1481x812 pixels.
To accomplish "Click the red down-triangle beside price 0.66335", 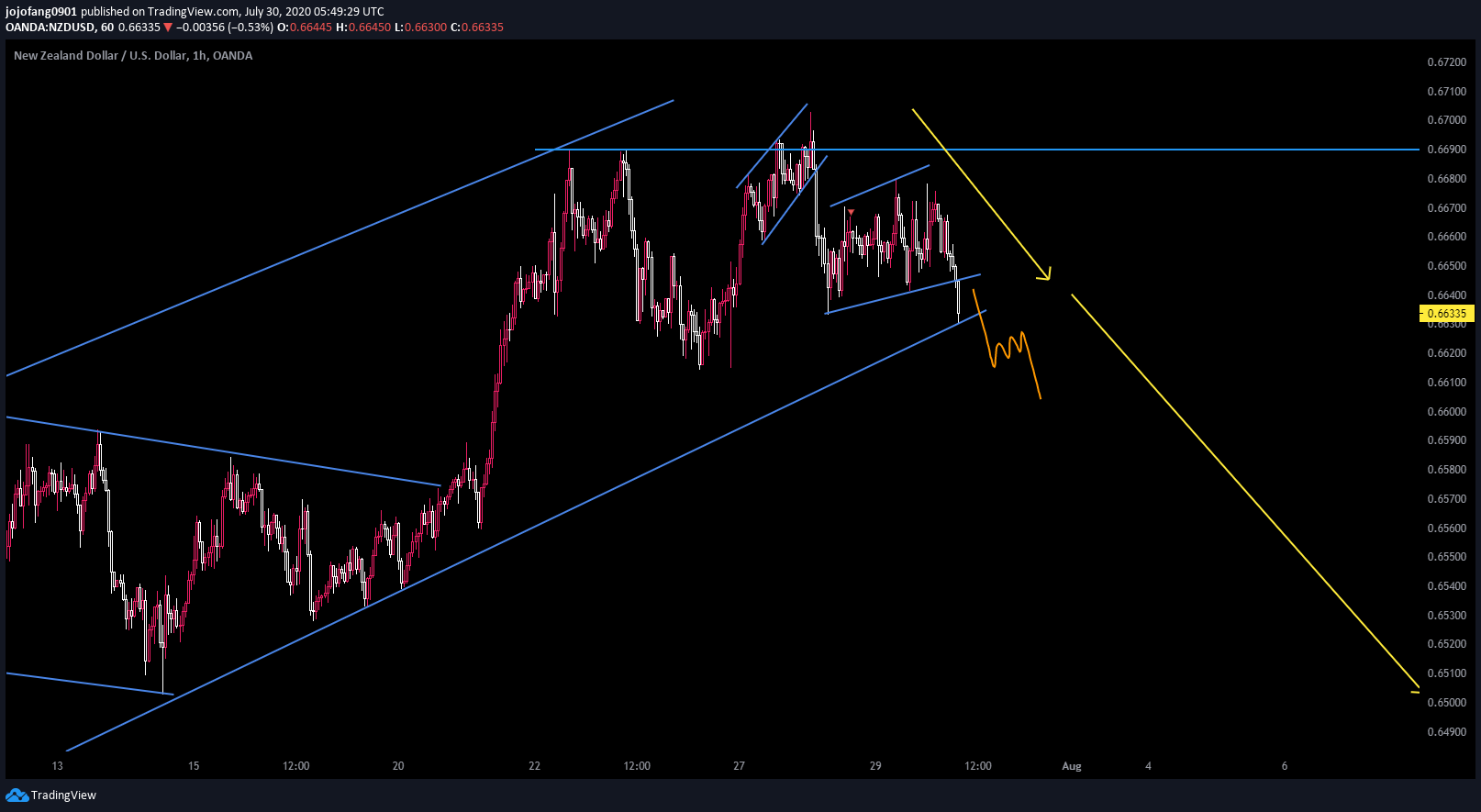I will click(x=168, y=28).
